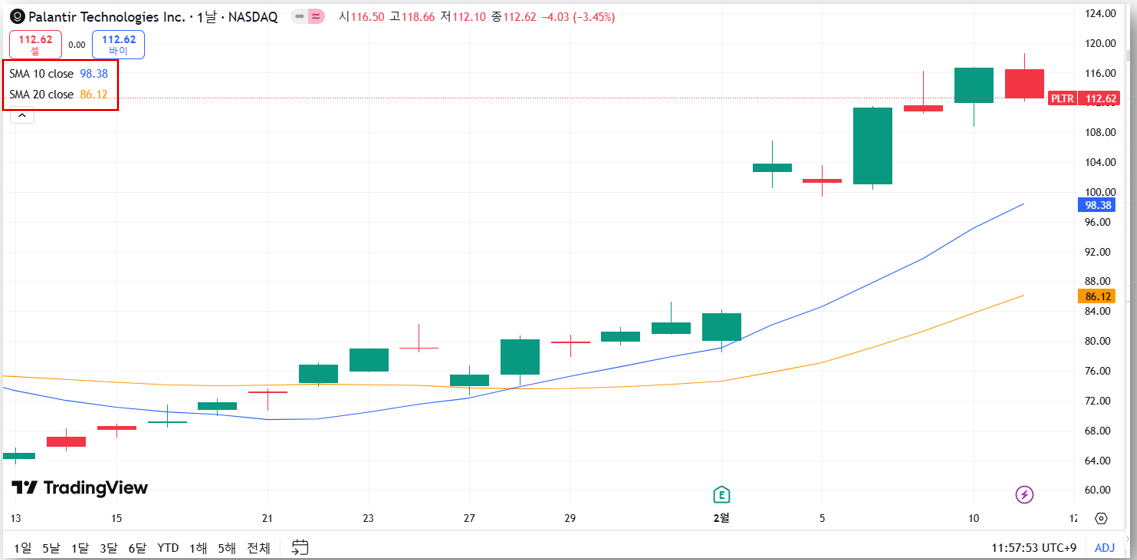Screen dimensions: 1137x560
Task: Click the orange 86.12 axis label
Action: click(x=1096, y=296)
